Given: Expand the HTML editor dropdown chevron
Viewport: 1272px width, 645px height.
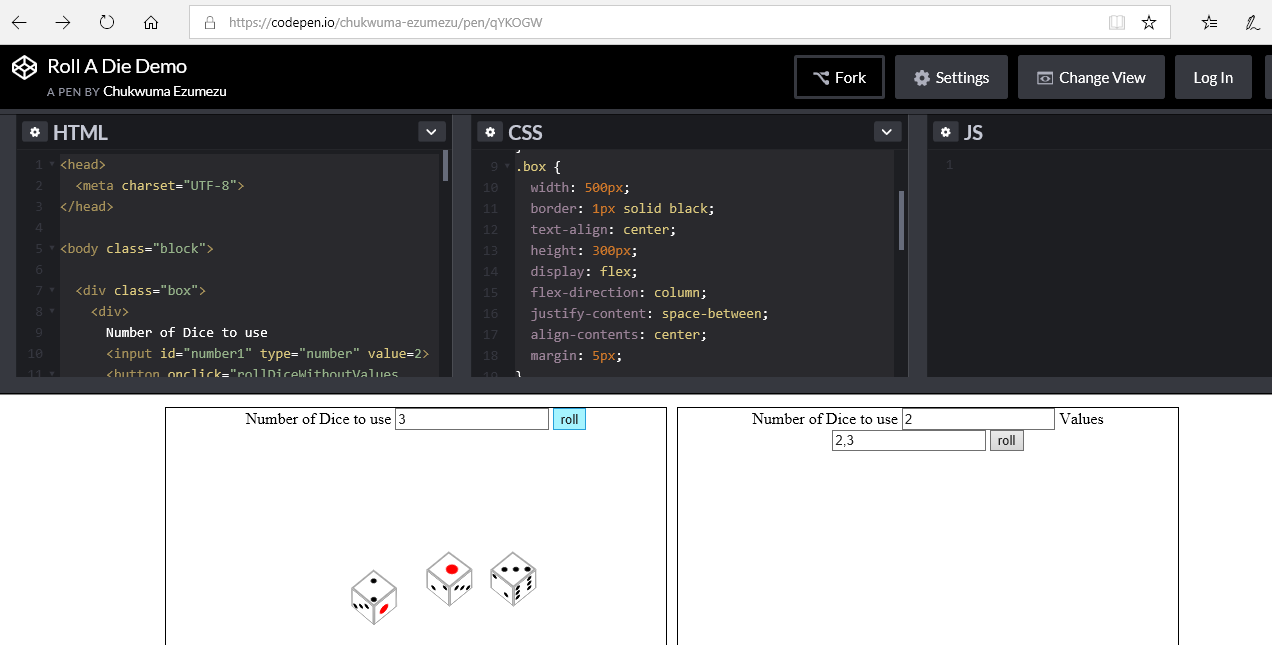Looking at the screenshot, I should [x=431, y=132].
